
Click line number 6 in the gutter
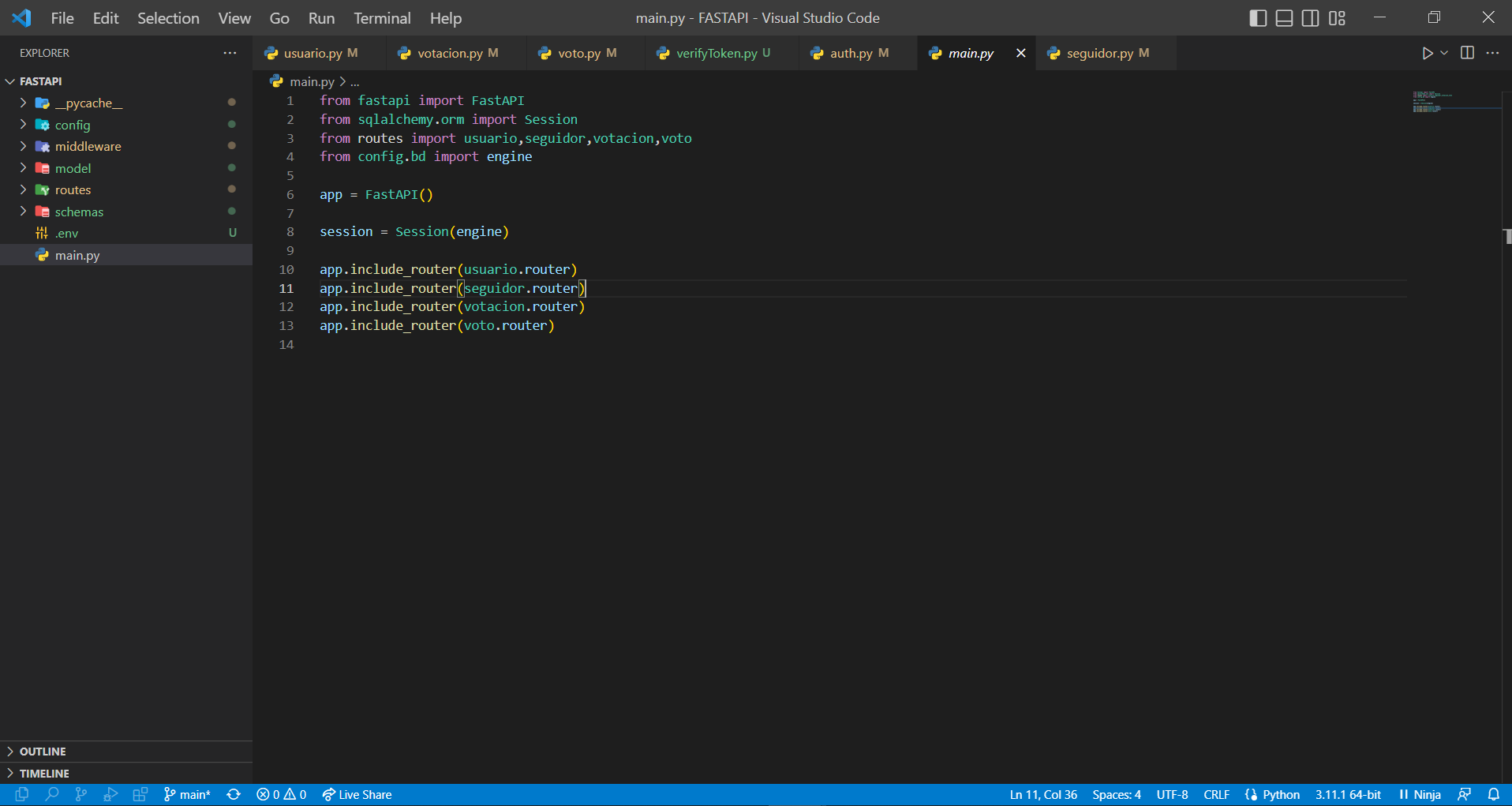(290, 194)
